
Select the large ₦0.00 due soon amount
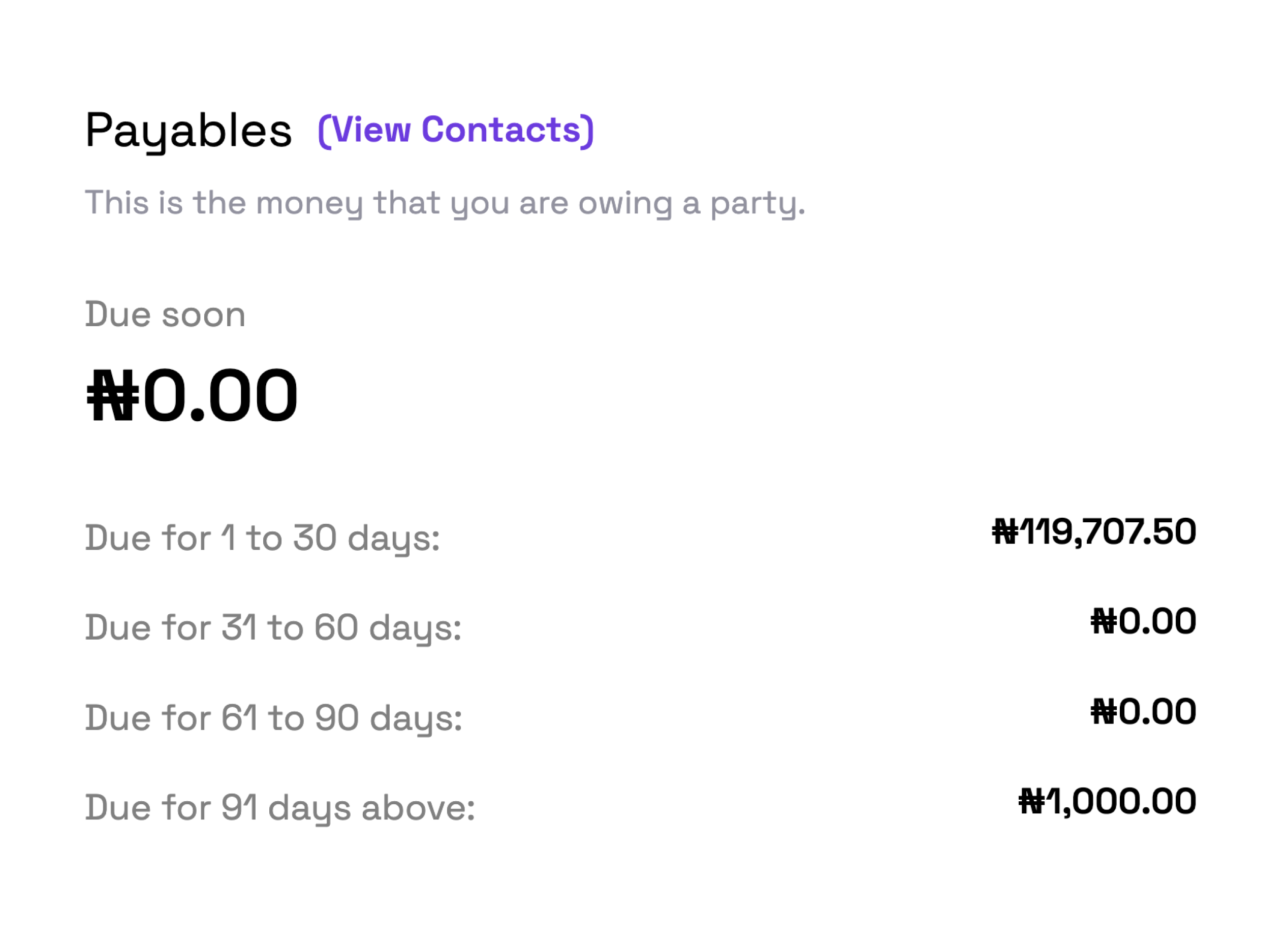coord(192,395)
